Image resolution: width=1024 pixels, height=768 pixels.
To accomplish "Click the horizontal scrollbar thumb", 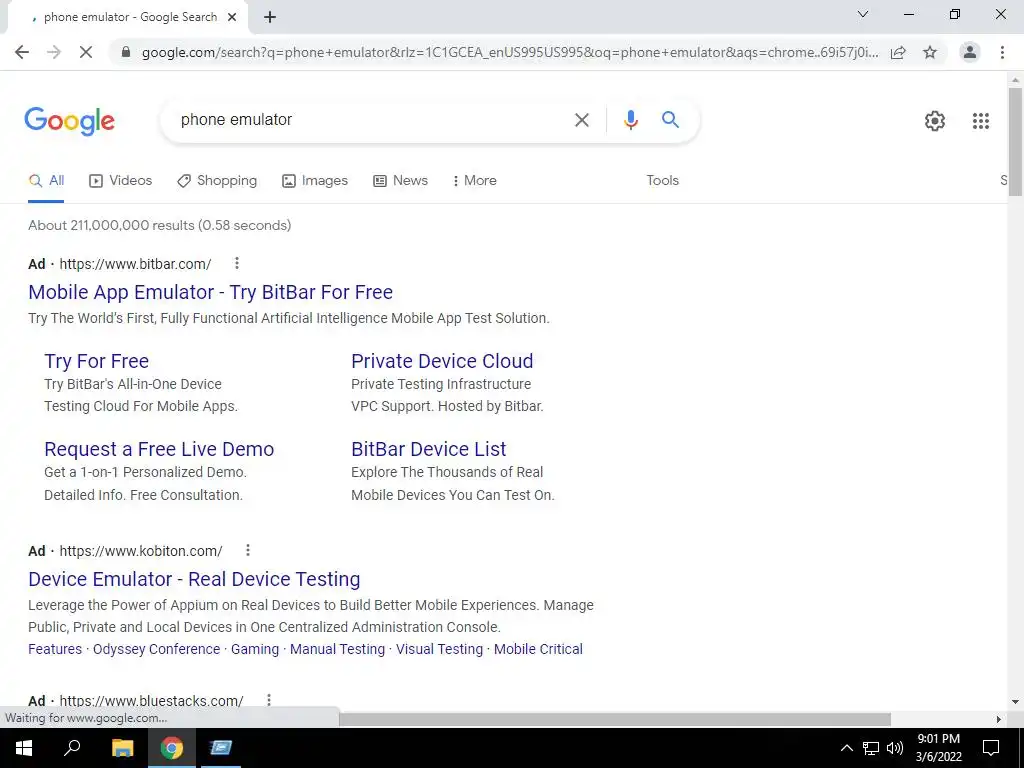I will [615, 719].
